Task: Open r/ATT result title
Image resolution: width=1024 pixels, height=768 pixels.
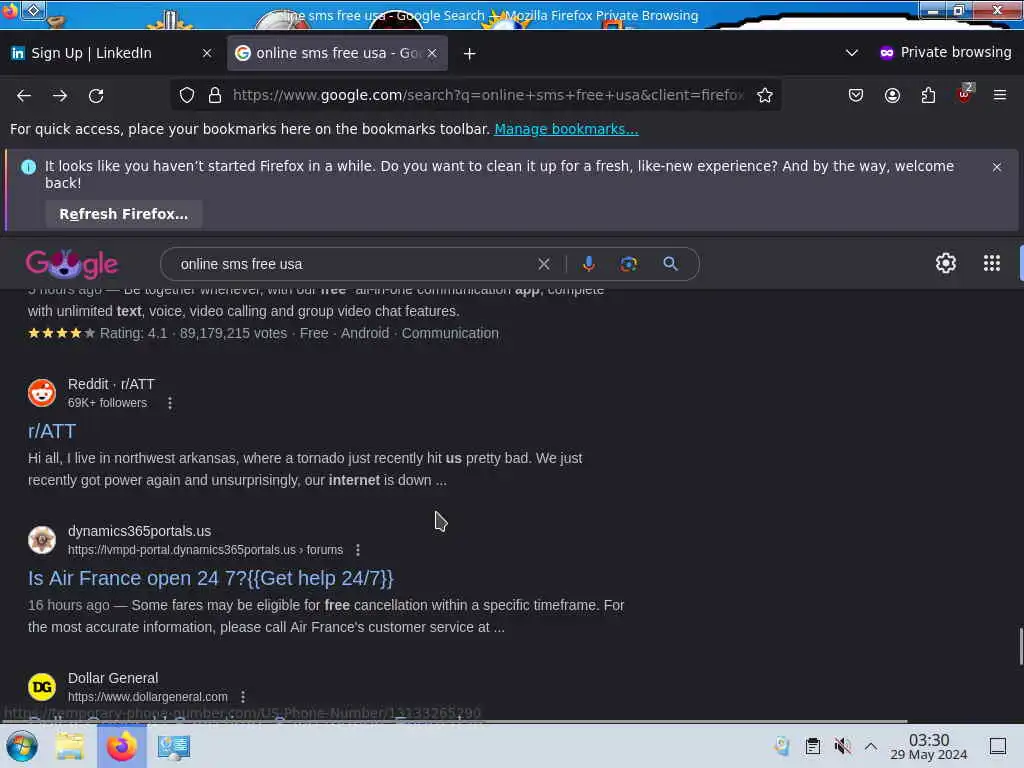Action: [52, 431]
